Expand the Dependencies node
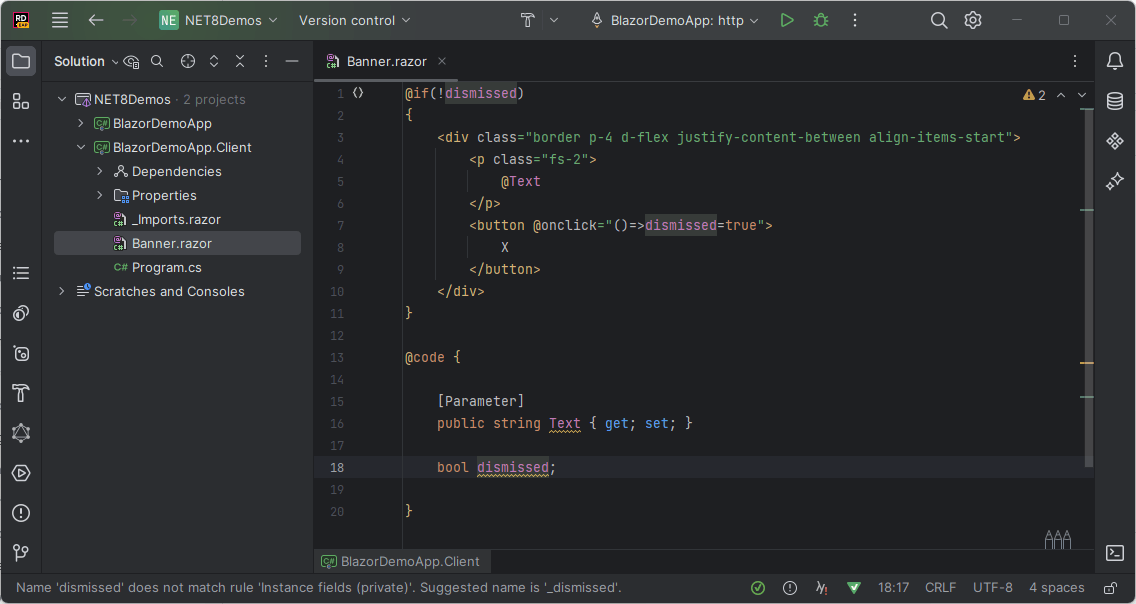This screenshot has height=604, width=1136. 100,171
